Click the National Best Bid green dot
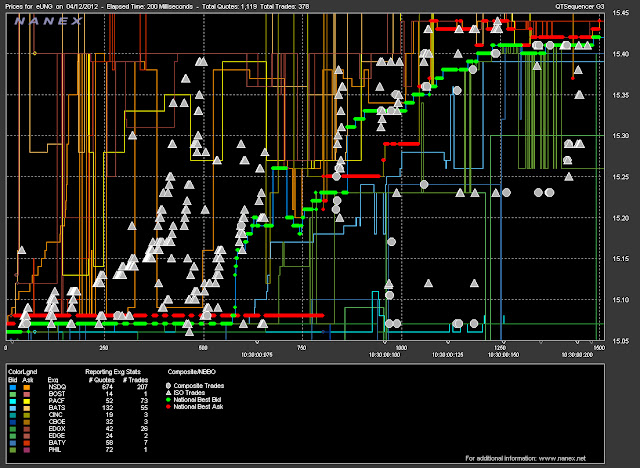Viewport: 640px width, 468px height. (x=168, y=399)
